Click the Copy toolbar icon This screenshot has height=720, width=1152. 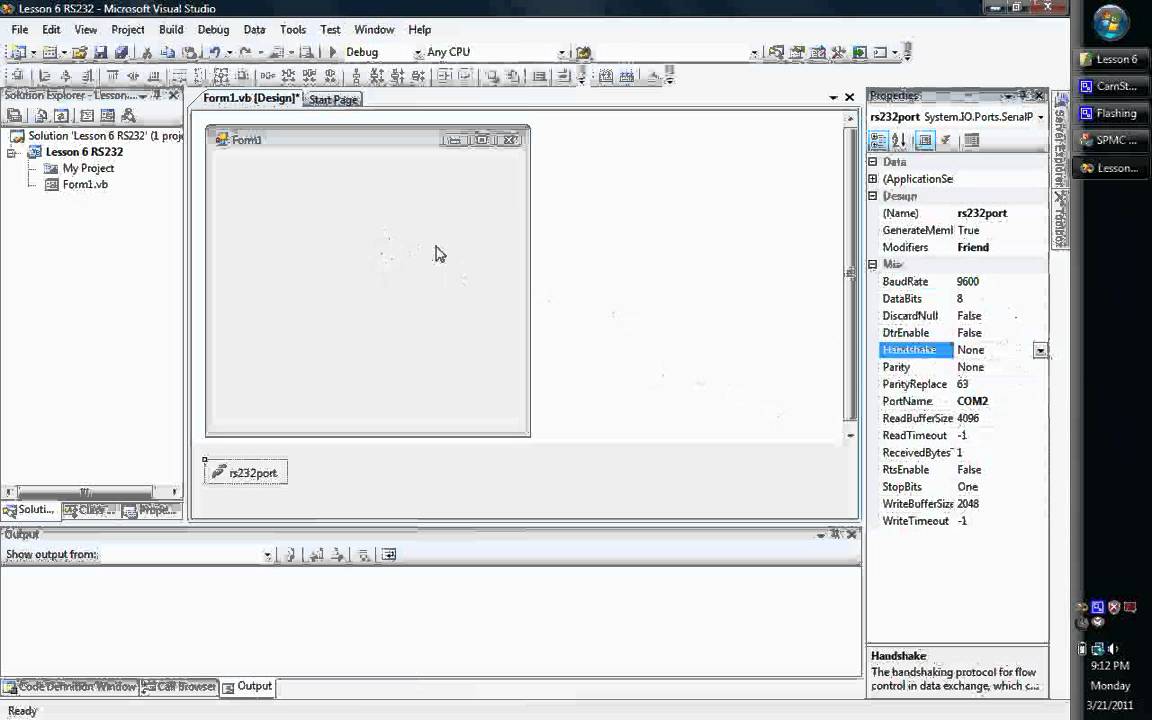point(168,52)
